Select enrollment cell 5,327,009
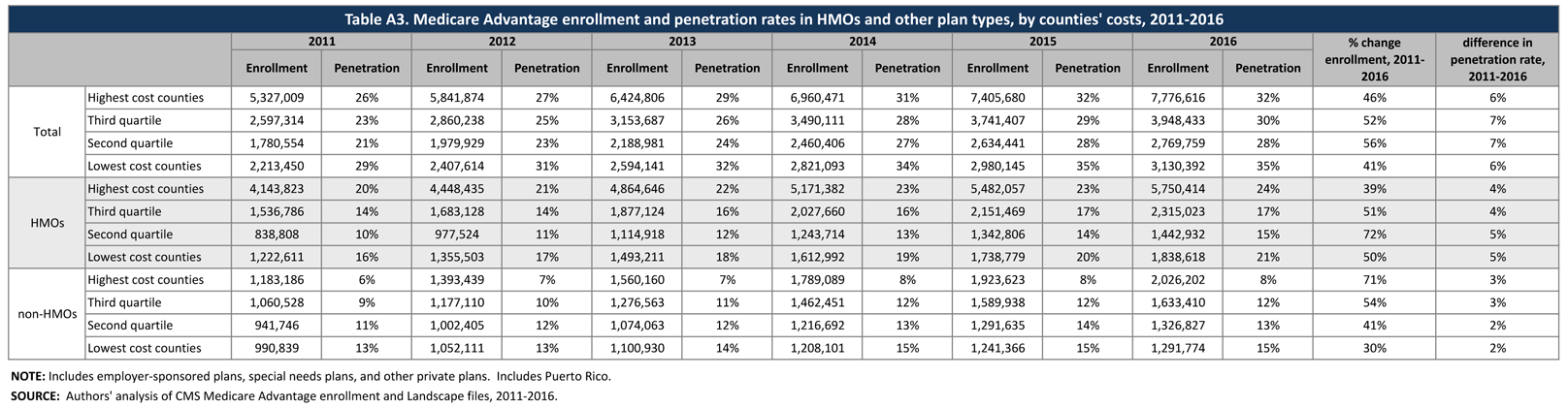The width and height of the screenshot is (1568, 408). click(277, 98)
